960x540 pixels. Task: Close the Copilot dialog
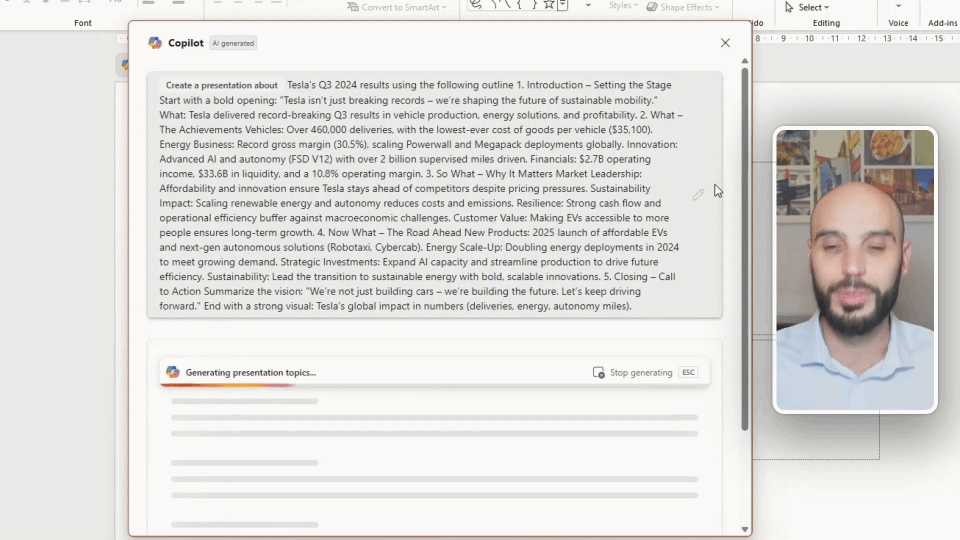(725, 43)
